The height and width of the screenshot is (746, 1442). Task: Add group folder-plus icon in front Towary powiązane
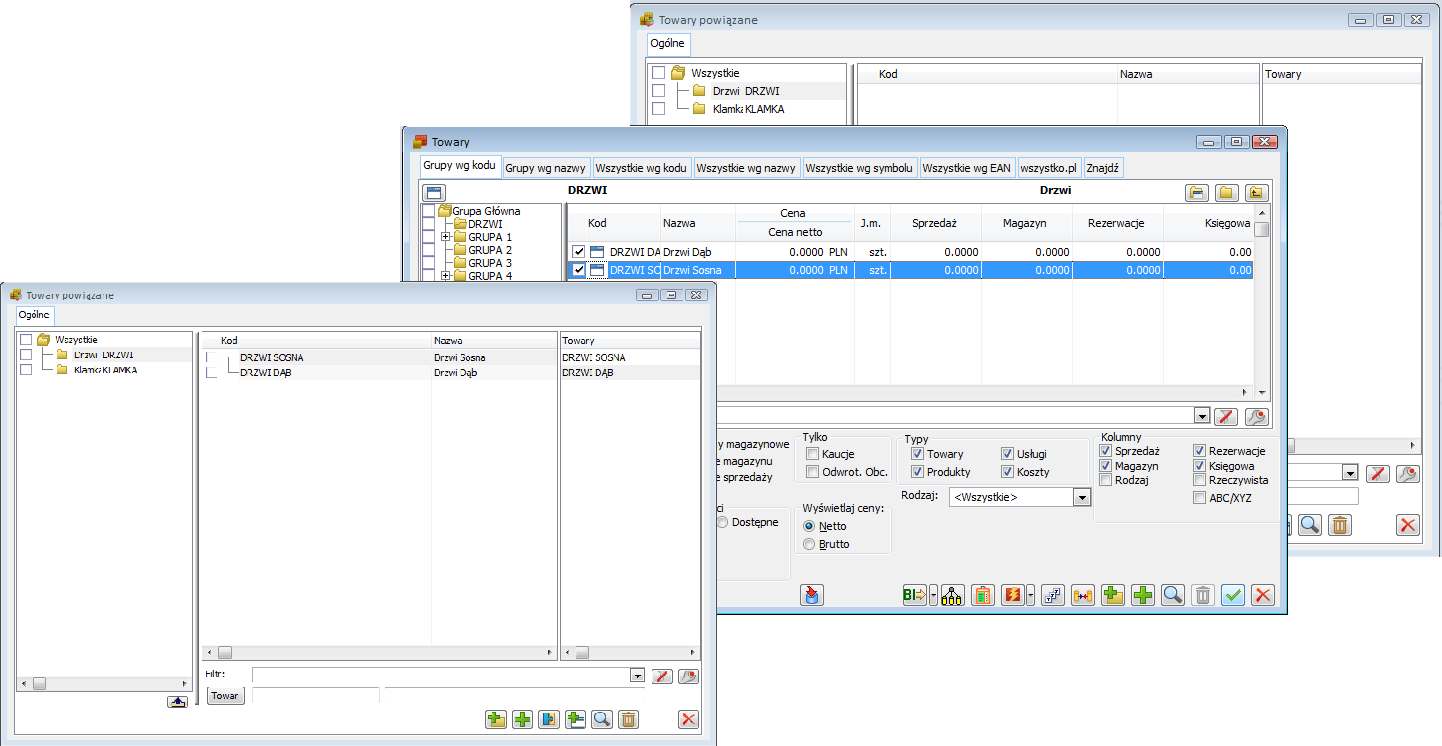coord(495,719)
